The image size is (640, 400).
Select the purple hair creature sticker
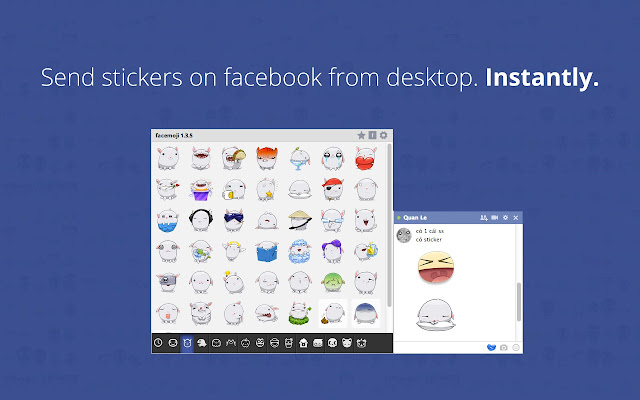[333, 251]
